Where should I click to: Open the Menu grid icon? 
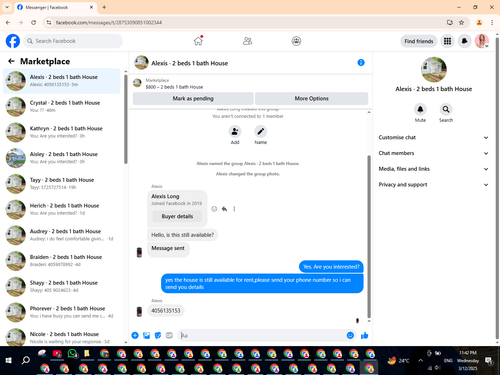point(447,41)
